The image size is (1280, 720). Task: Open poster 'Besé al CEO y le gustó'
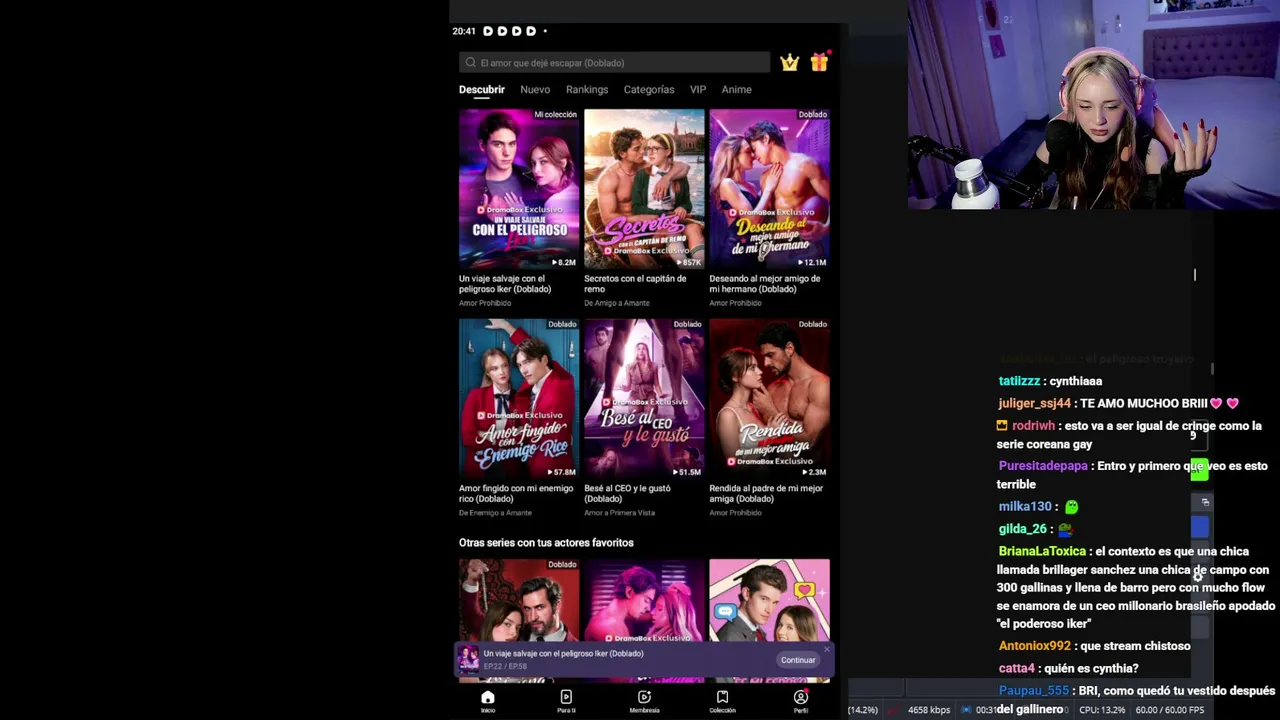644,398
